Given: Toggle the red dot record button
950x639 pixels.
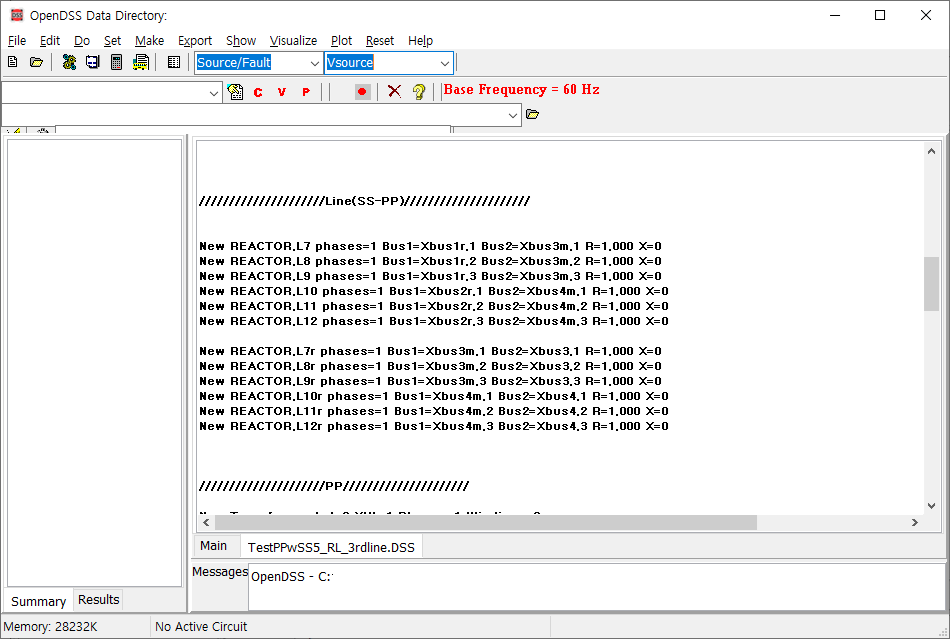Looking at the screenshot, I should (362, 91).
